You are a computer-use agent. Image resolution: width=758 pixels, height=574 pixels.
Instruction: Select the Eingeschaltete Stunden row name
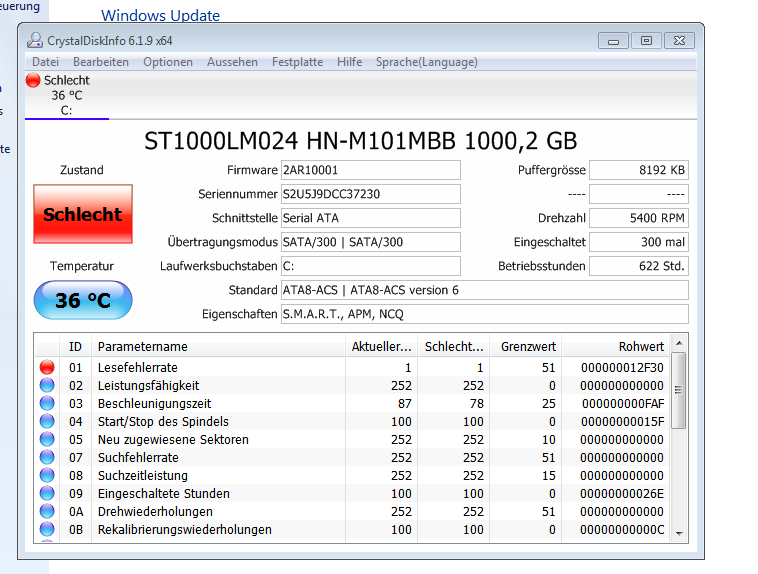pyautogui.click(x=164, y=493)
